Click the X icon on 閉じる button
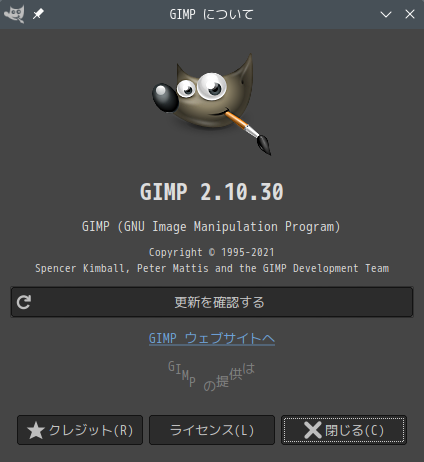The height and width of the screenshot is (462, 424). tap(313, 430)
